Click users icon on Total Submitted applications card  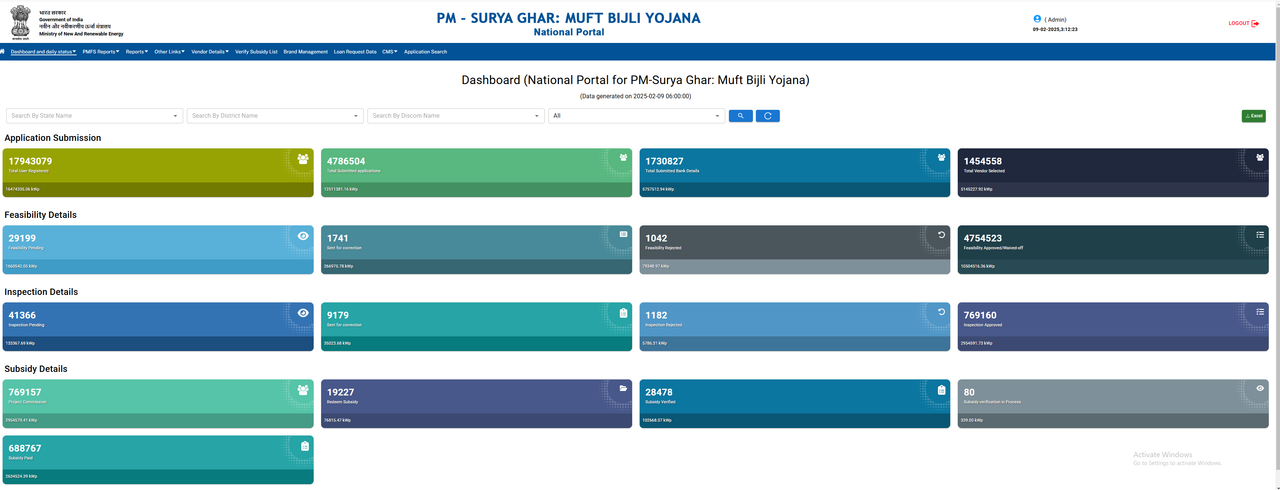coord(623,157)
